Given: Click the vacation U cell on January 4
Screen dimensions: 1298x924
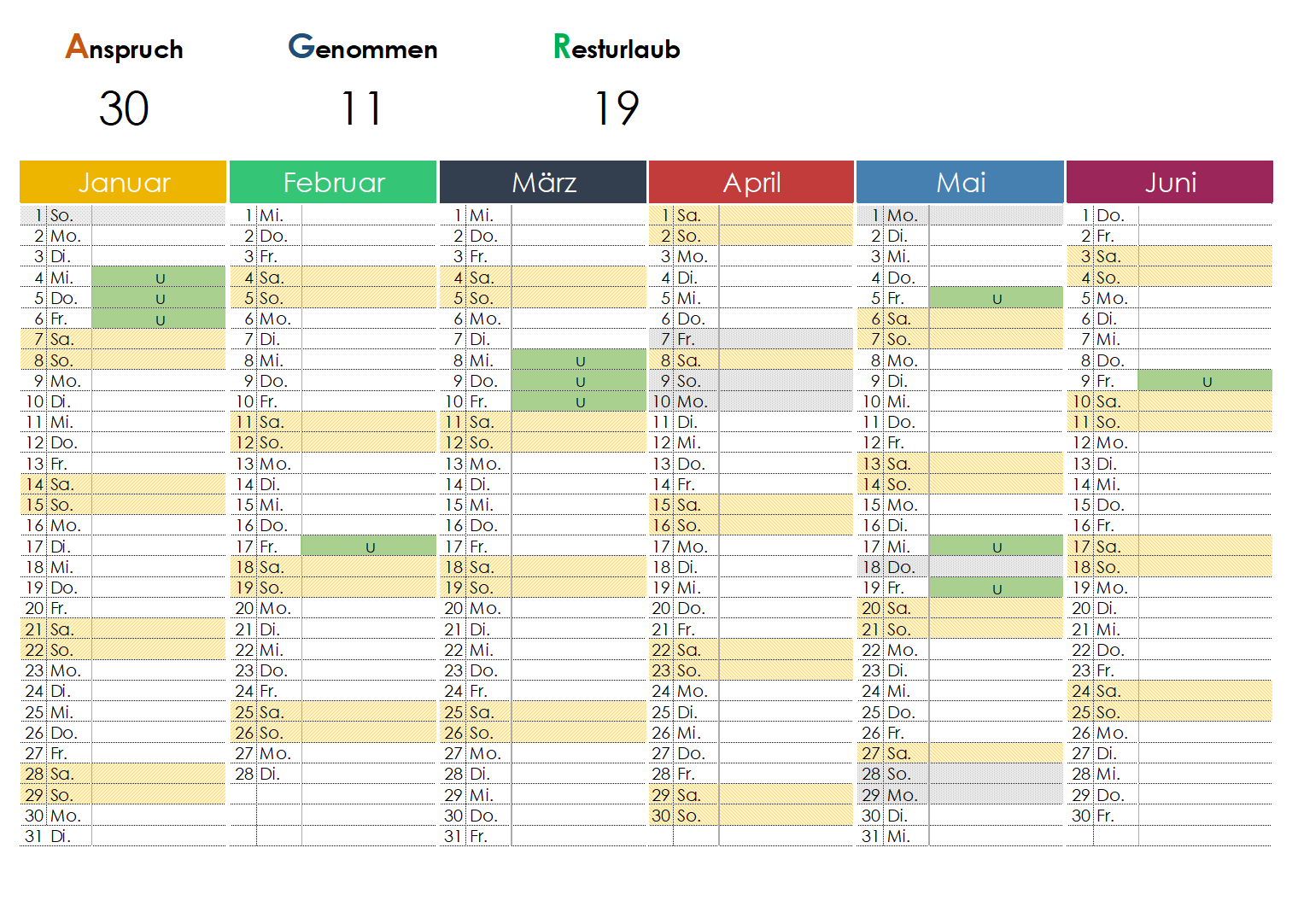Looking at the screenshot, I should click(159, 278).
